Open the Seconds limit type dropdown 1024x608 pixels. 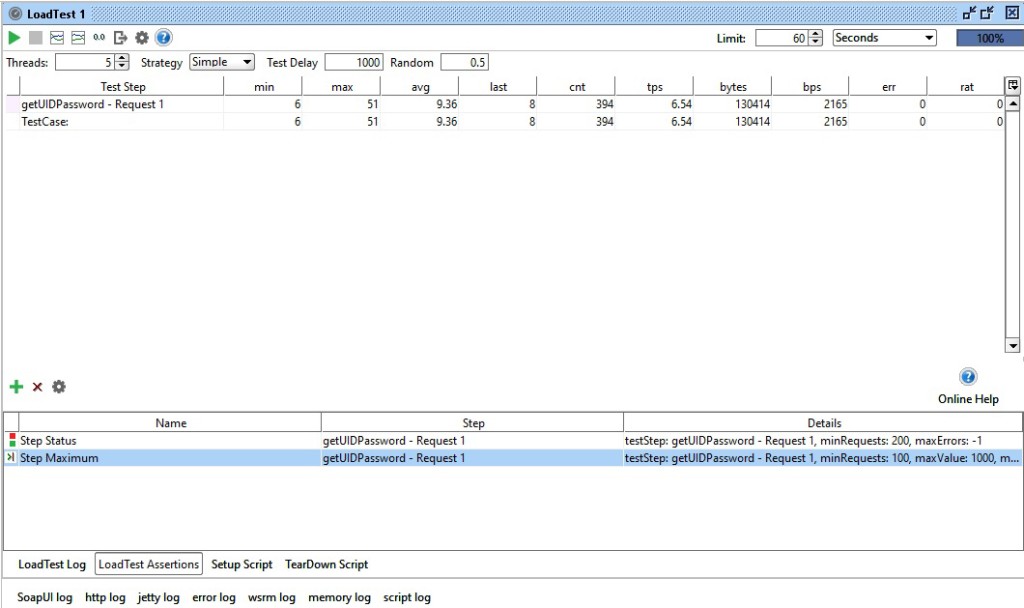(884, 38)
